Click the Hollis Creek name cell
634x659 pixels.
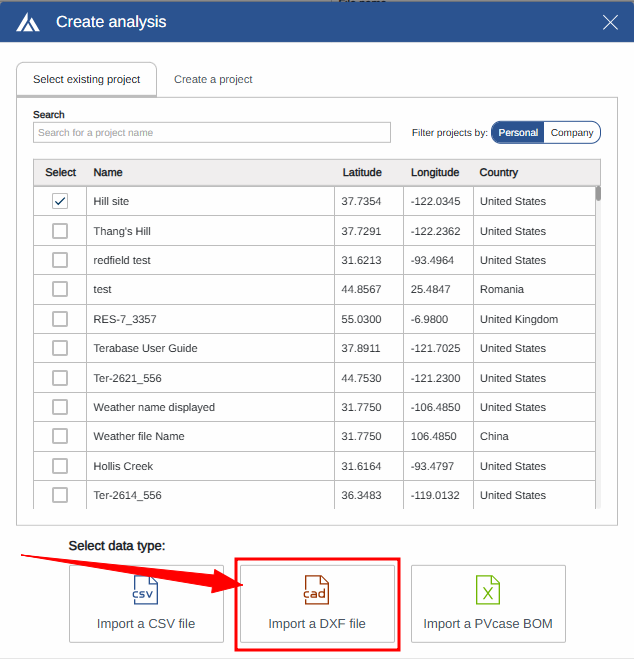click(210, 466)
